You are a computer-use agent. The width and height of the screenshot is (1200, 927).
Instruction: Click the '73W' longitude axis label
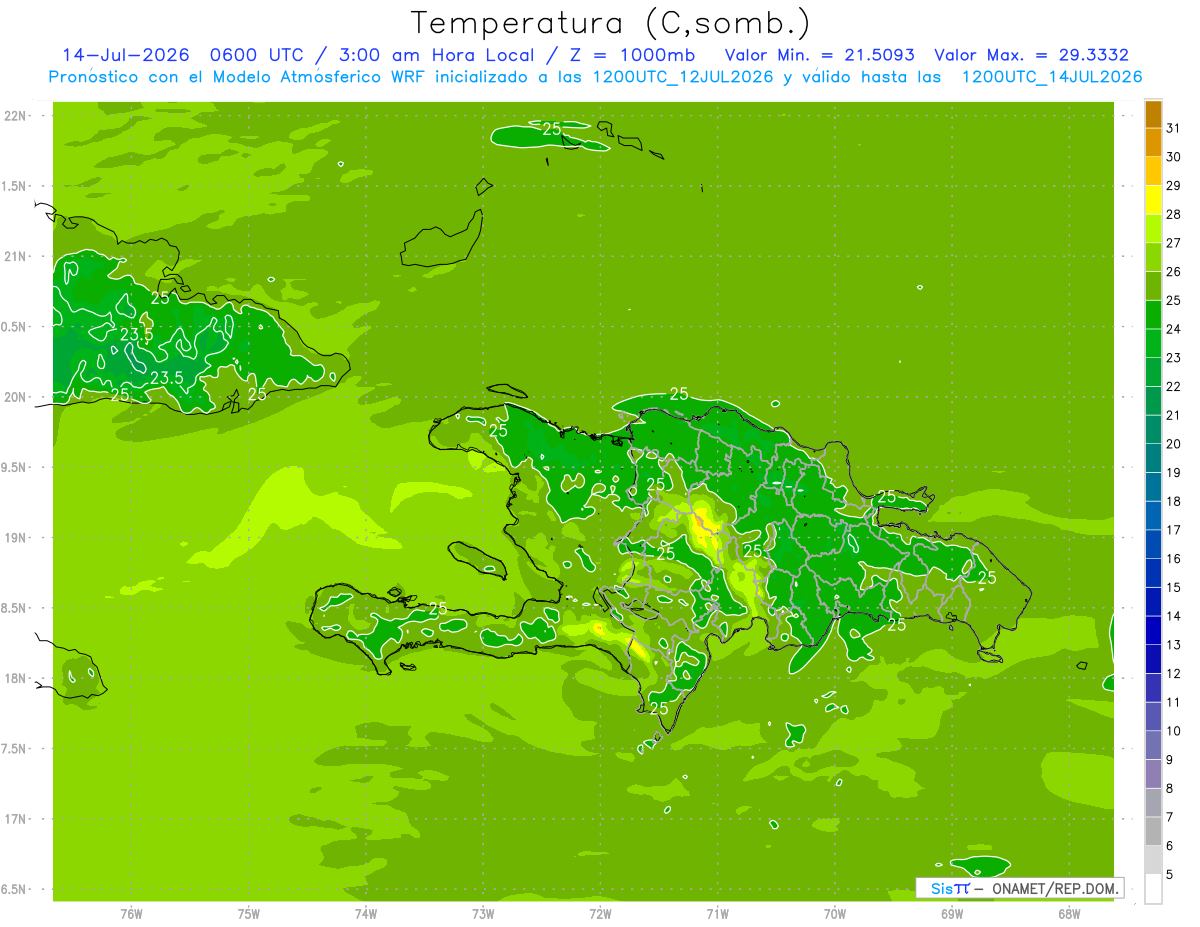pos(483,913)
